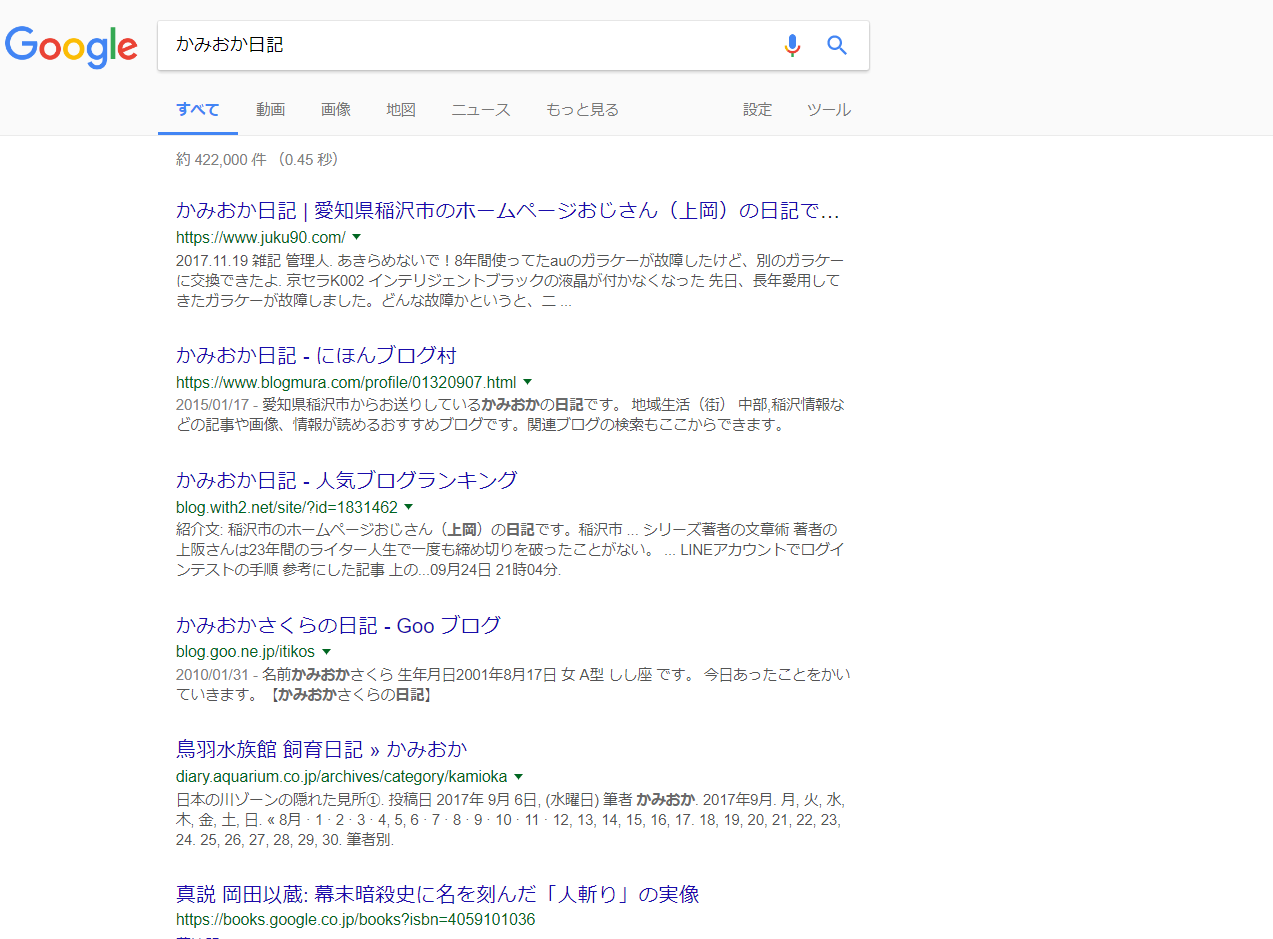The image size is (1273, 939).
Task: Click the blog.goo.ne.jp/itikos URL text
Action: 245,652
